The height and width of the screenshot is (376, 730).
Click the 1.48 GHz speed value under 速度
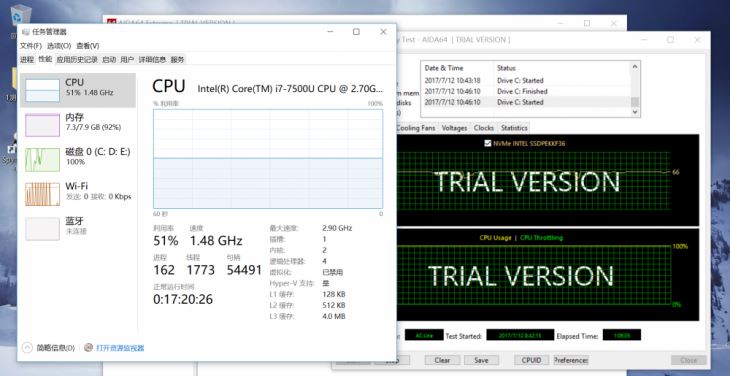click(x=216, y=241)
